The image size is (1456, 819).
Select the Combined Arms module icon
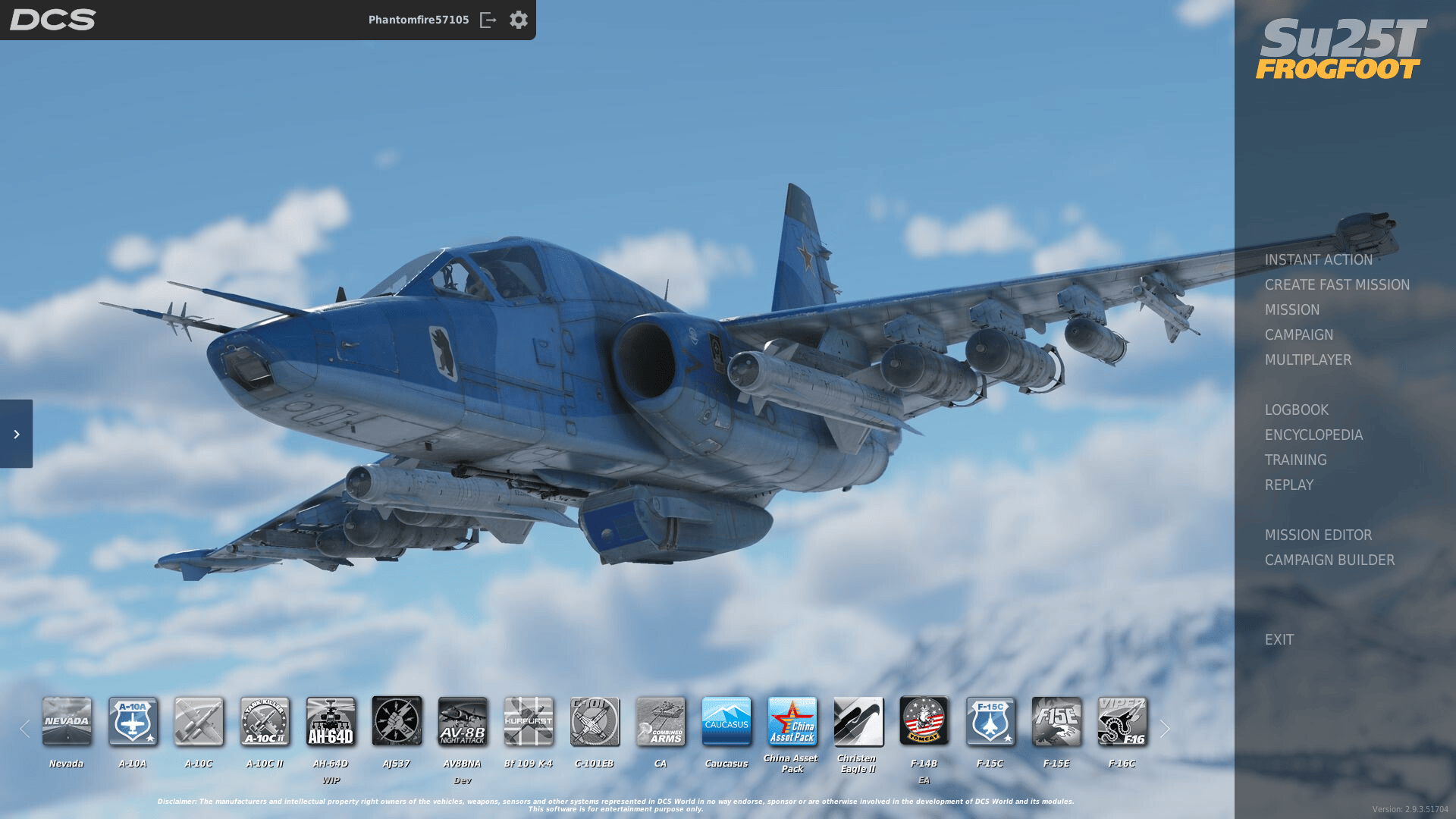661,721
